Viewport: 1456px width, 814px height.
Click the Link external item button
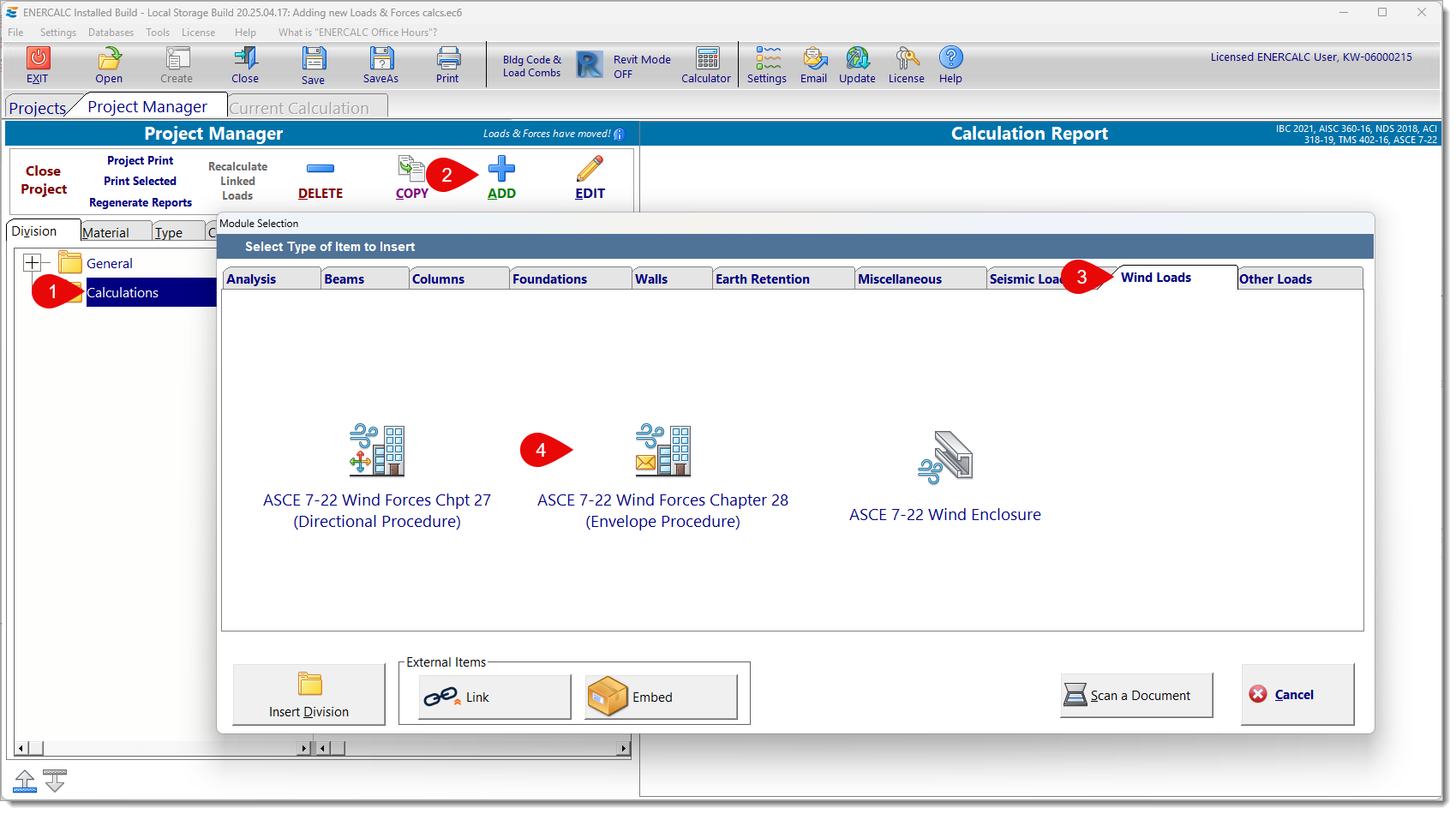[x=494, y=697]
